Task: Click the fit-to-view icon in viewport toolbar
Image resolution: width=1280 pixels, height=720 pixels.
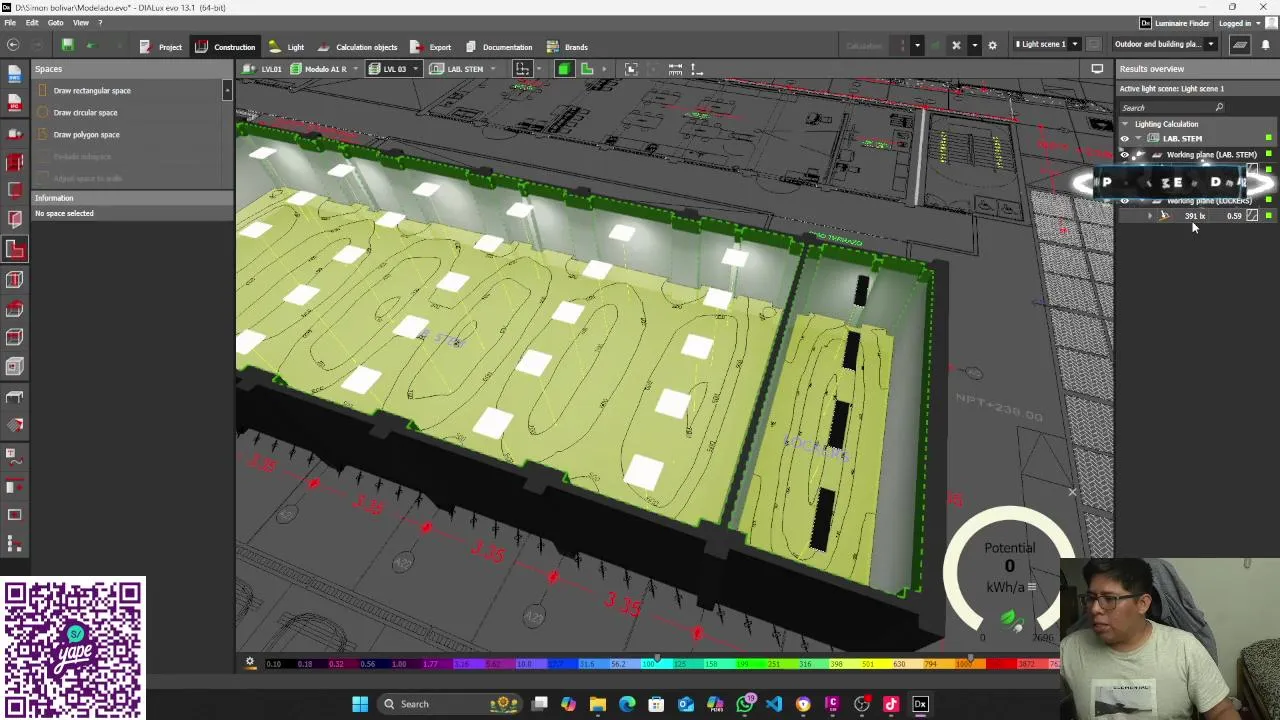Action: [631, 69]
